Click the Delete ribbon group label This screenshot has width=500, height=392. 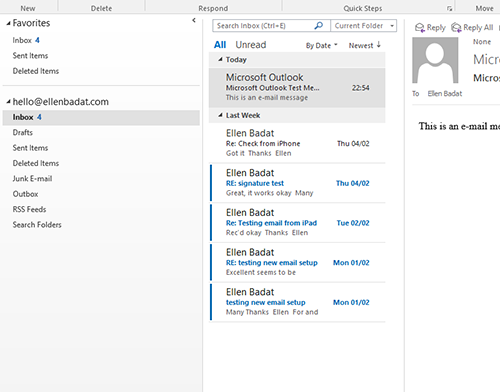point(101,8)
